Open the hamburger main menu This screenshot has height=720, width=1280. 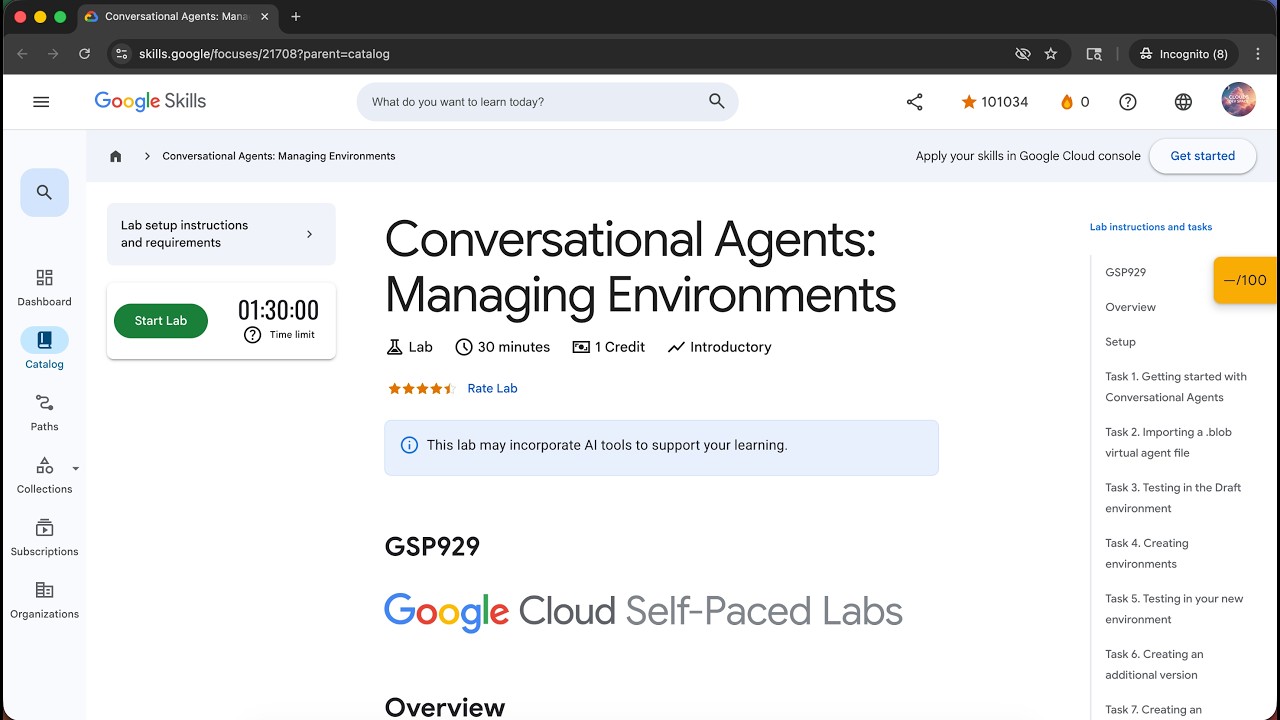(x=41, y=102)
